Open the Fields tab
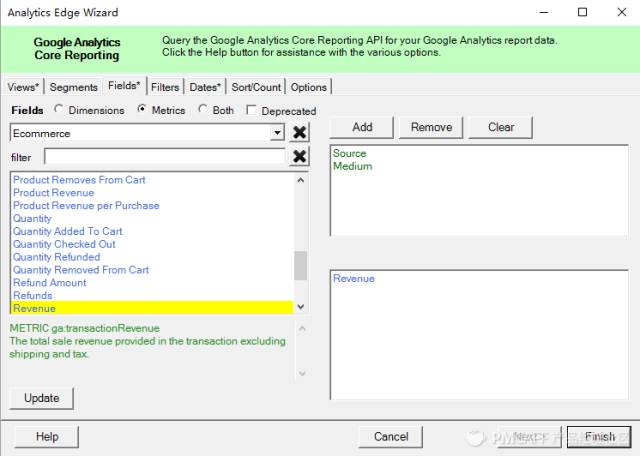Screen dimensions: 640x456 [124, 86]
